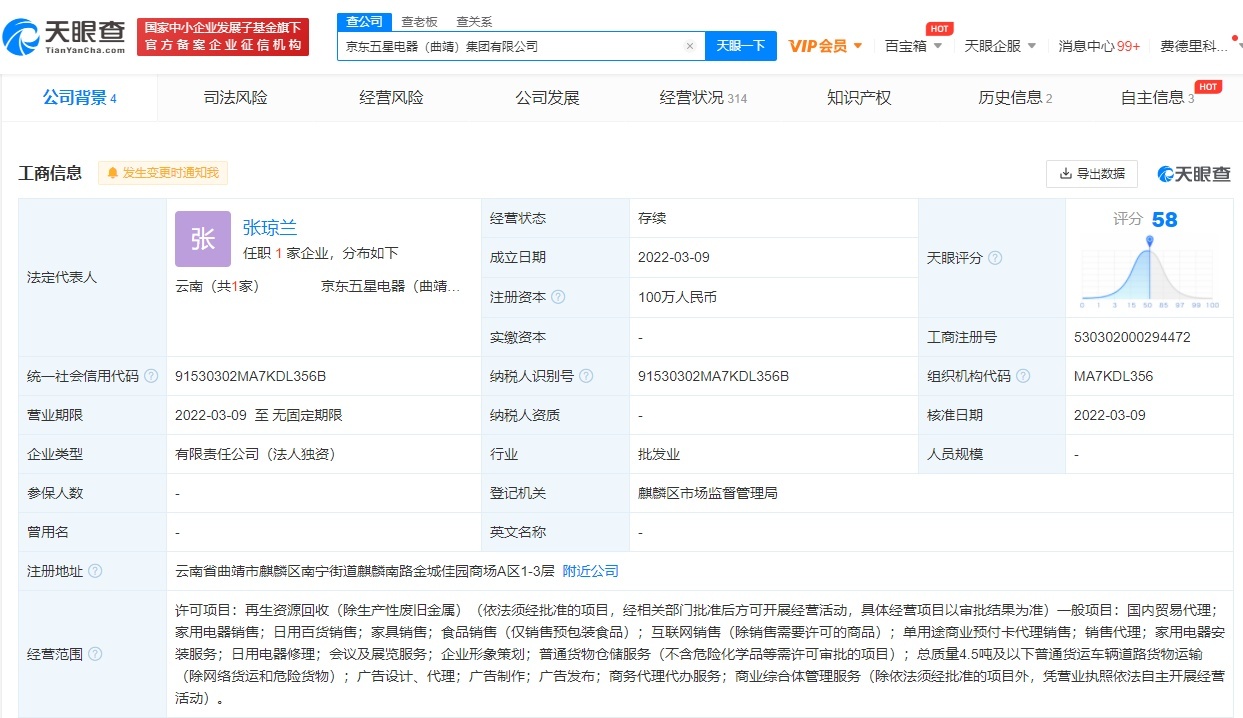Viewport: 1243px width, 718px height.
Task: Click the 云南（共1家） region text
Action: (x=217, y=286)
